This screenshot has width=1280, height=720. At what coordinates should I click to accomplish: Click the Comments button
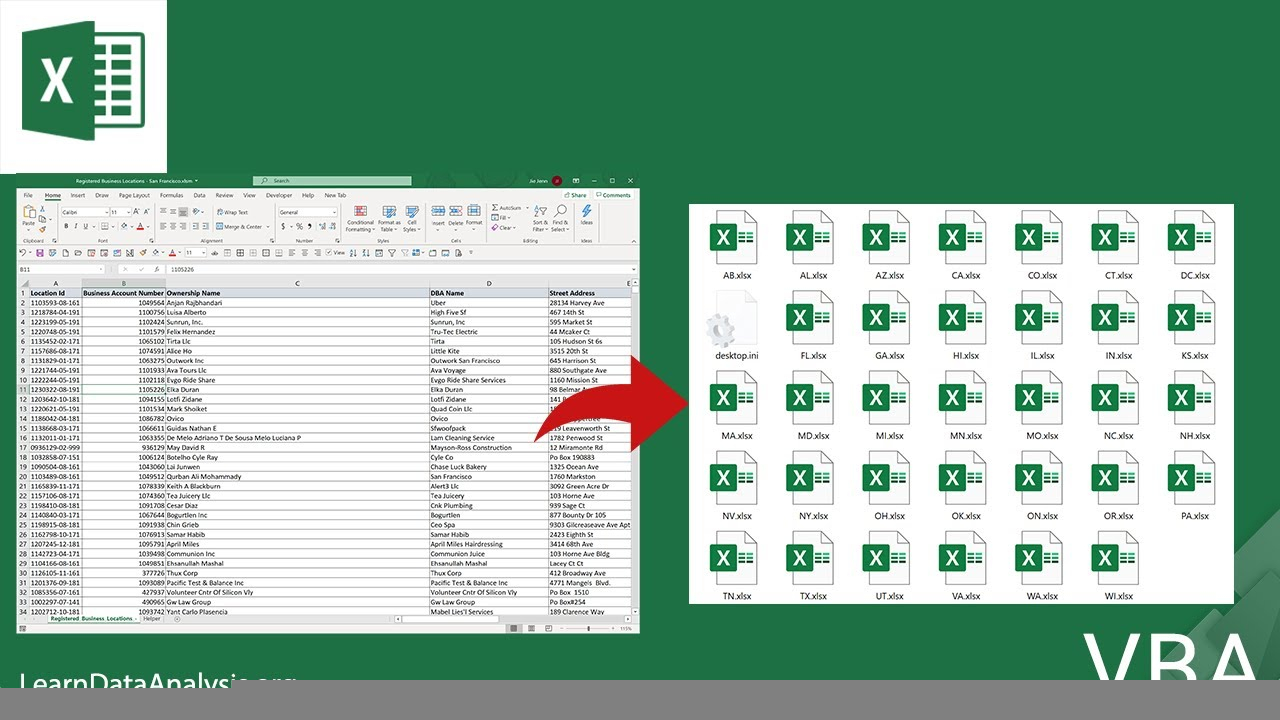coord(613,195)
